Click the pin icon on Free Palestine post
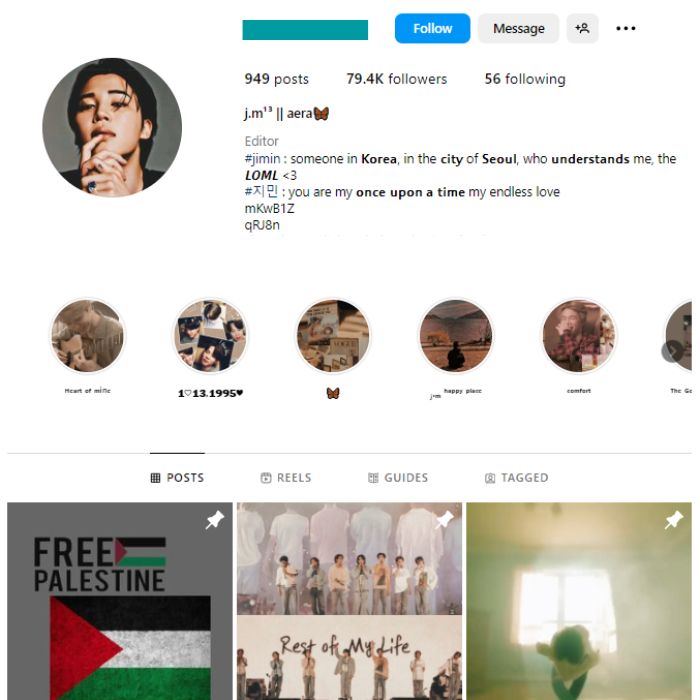 pyautogui.click(x=215, y=520)
